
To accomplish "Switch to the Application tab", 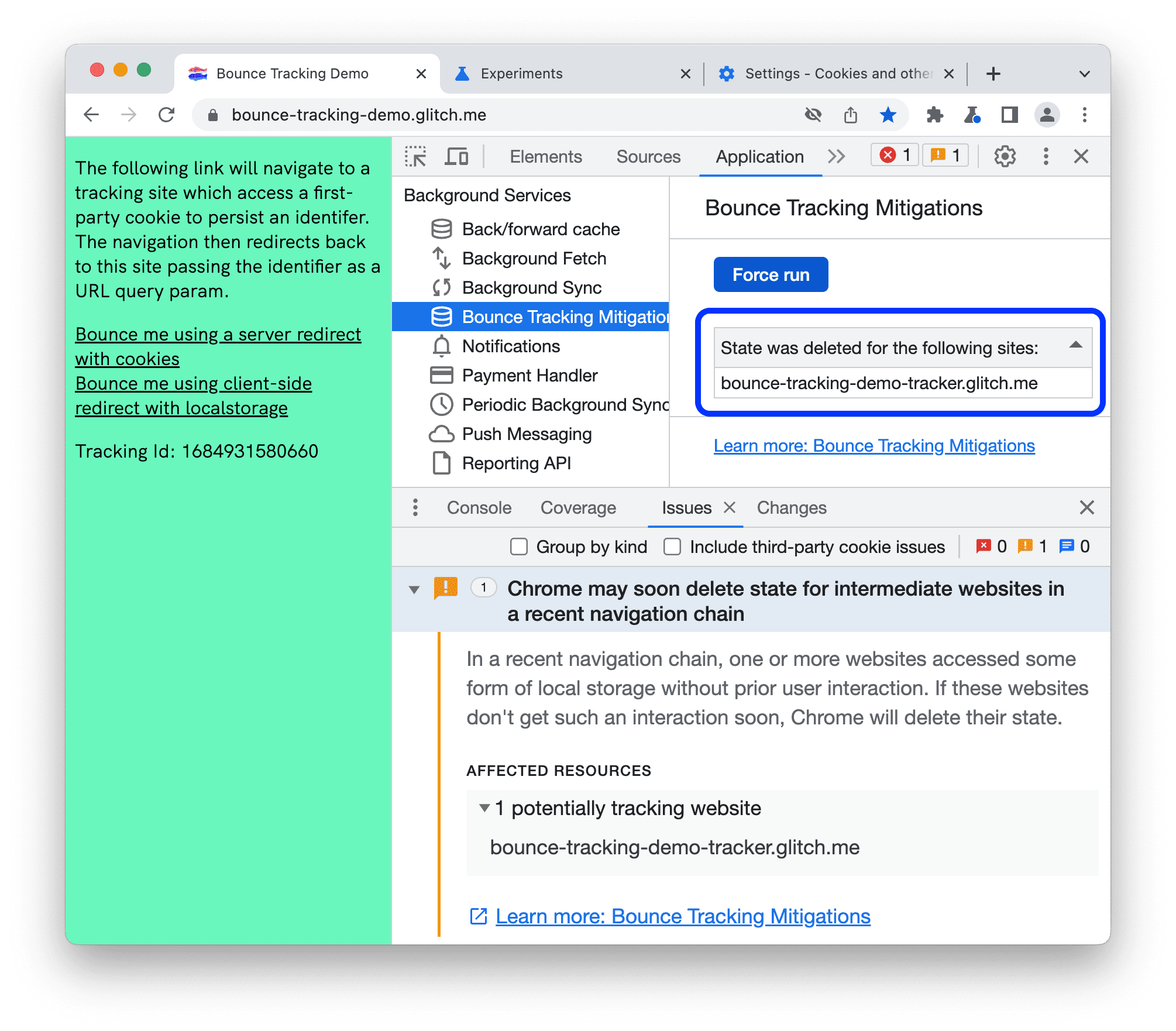I will [x=762, y=158].
